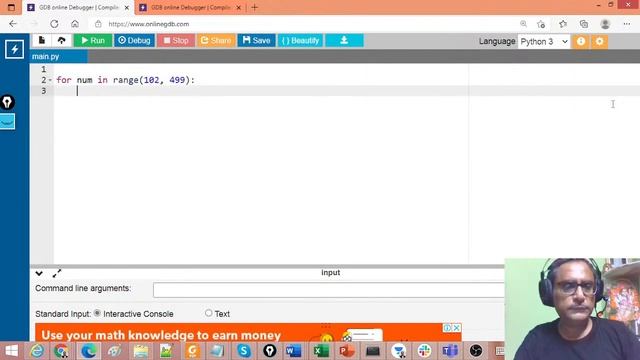Image resolution: width=640 pixels, height=360 pixels.
Task: Save the current code
Action: (x=256, y=40)
